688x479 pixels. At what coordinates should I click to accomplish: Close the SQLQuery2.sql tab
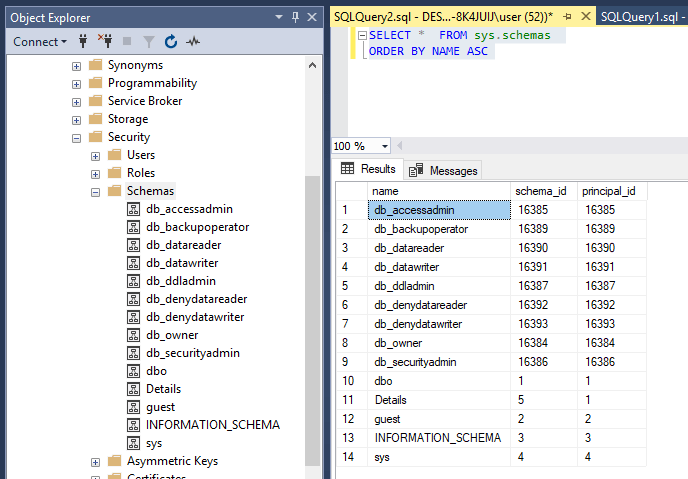click(584, 17)
